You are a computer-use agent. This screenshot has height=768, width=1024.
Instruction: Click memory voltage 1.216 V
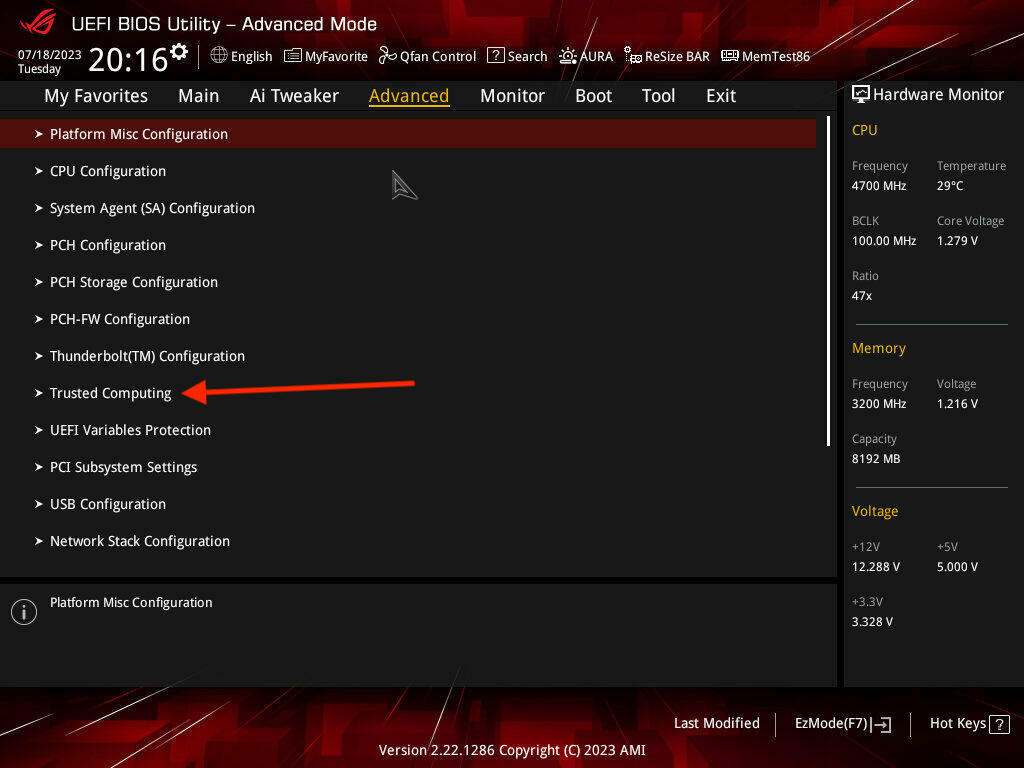[957, 404]
